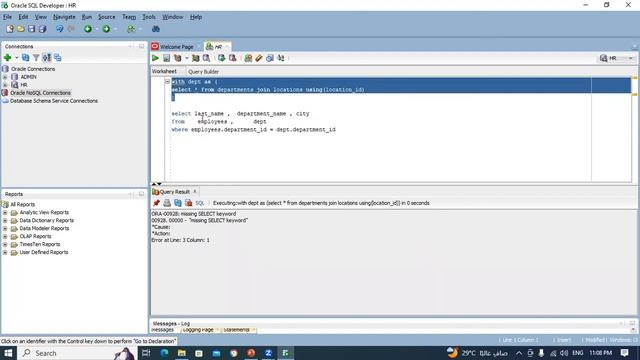Screen dimensions: 640x360
Task: Click the Explain Plan icon in worksheet toolbar
Action: (x=178, y=58)
